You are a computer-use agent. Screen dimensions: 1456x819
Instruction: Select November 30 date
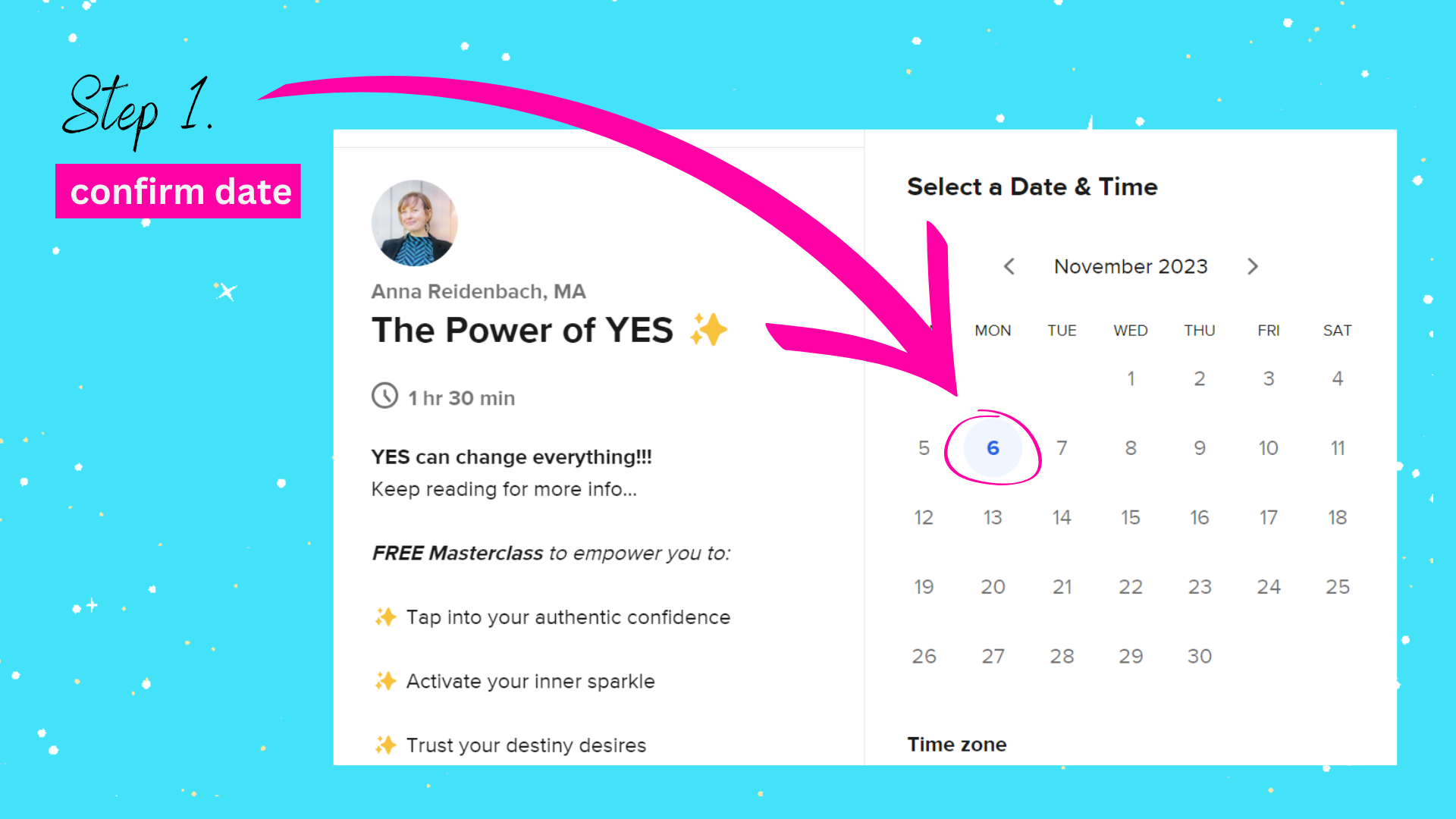tap(1200, 656)
